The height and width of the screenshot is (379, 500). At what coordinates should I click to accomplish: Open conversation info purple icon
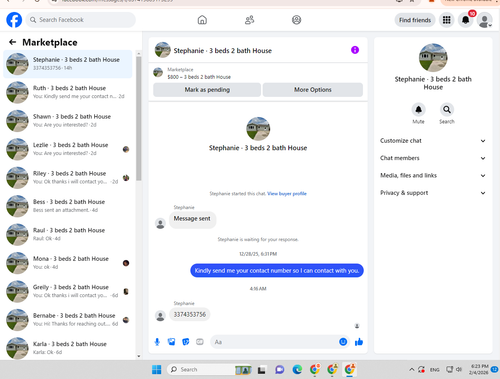point(355,50)
